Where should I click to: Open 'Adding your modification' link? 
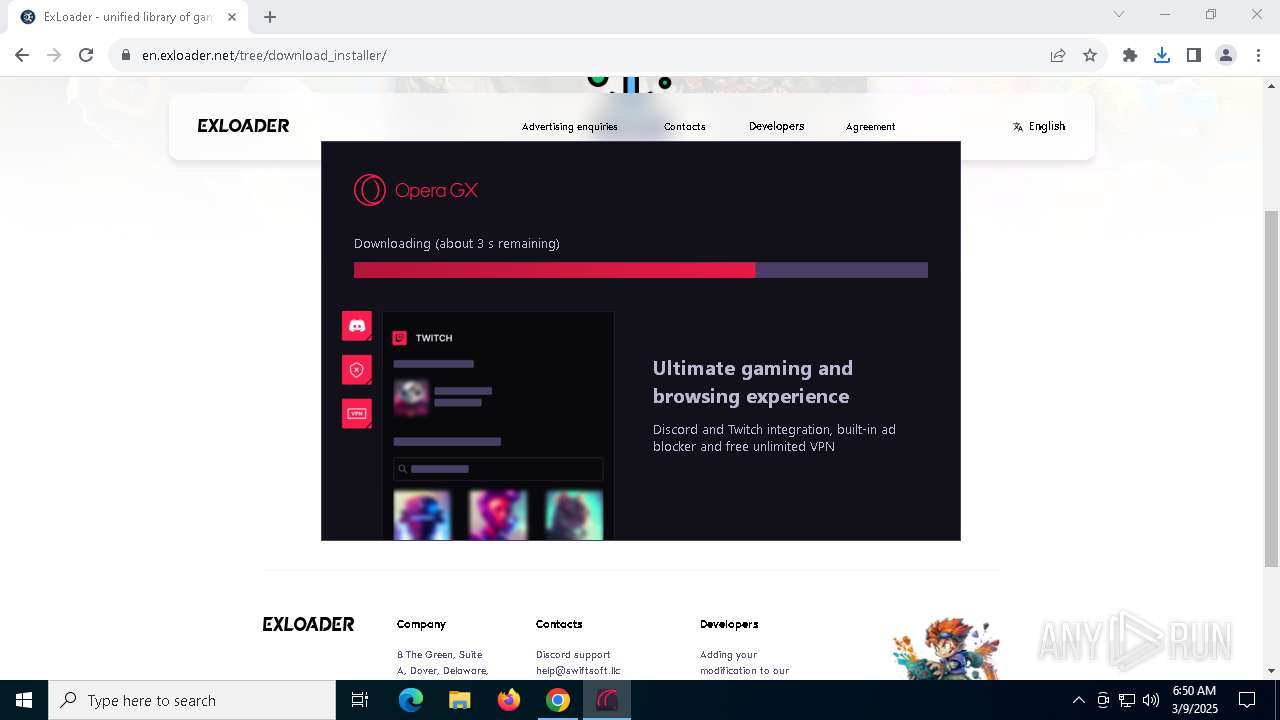coord(744,663)
